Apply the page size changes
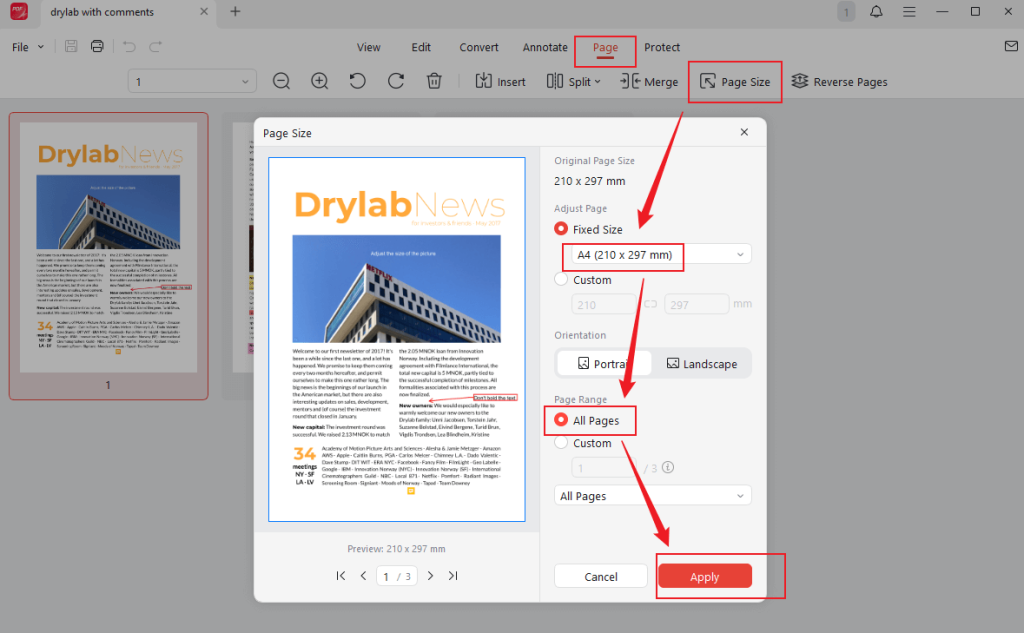Image resolution: width=1024 pixels, height=633 pixels. pos(704,576)
